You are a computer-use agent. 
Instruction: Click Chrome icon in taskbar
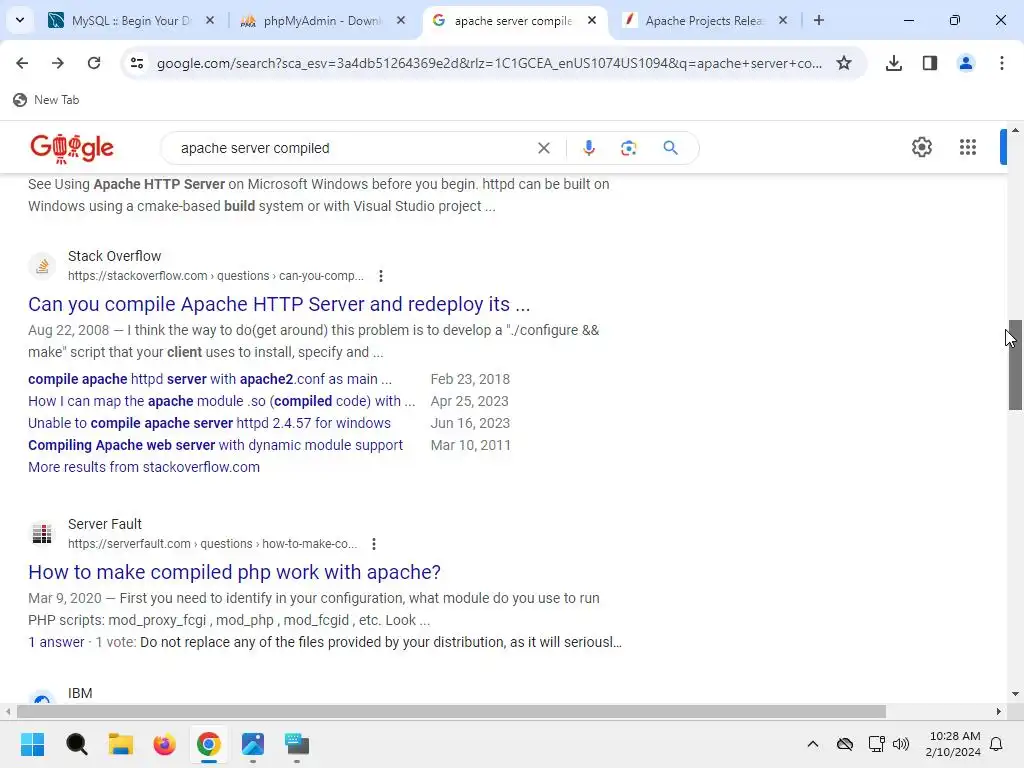click(208, 744)
